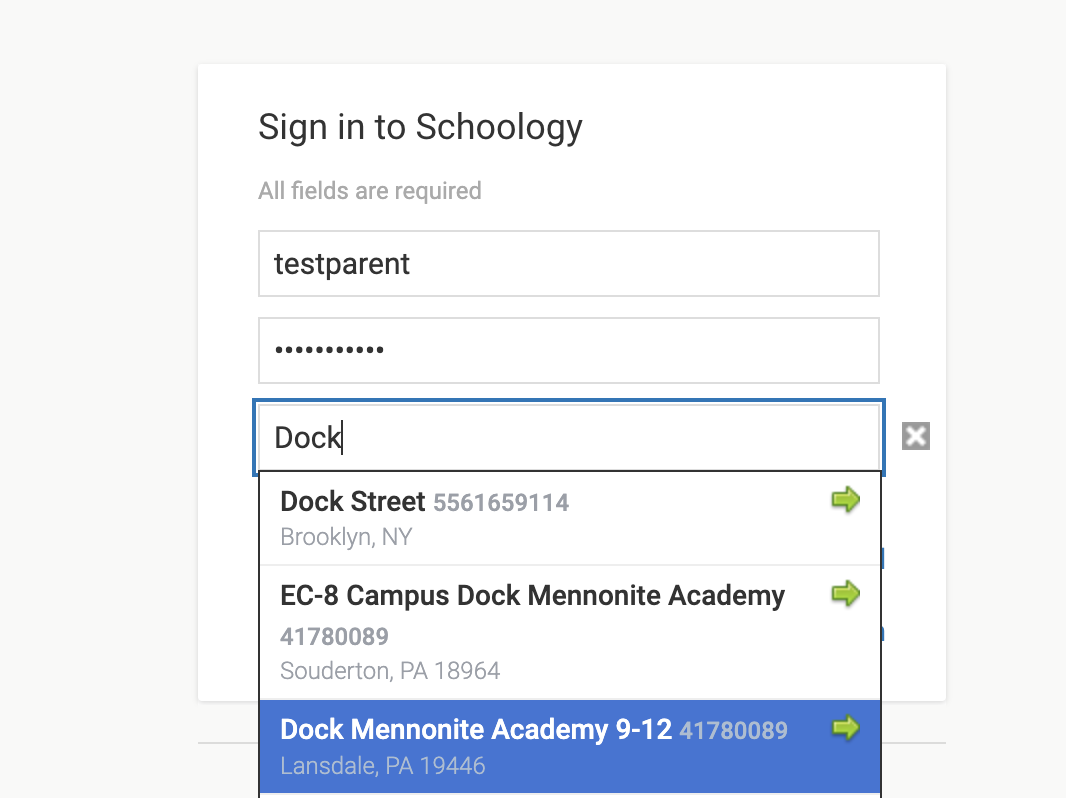1066x798 pixels.
Task: Click the green arrow on highlighted 9-12 row
Action: (845, 729)
